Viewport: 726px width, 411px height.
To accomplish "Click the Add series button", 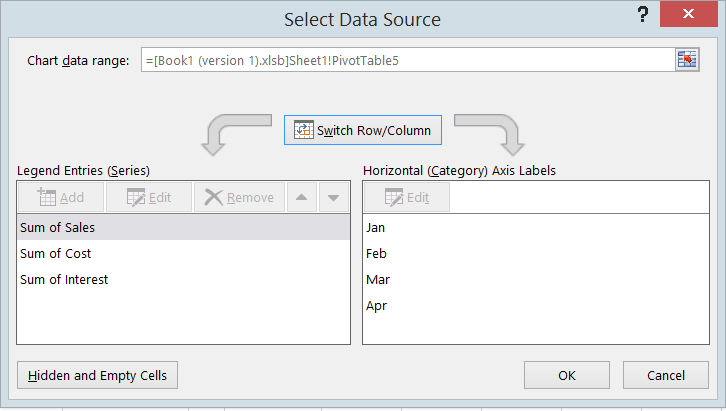I will tap(61, 198).
